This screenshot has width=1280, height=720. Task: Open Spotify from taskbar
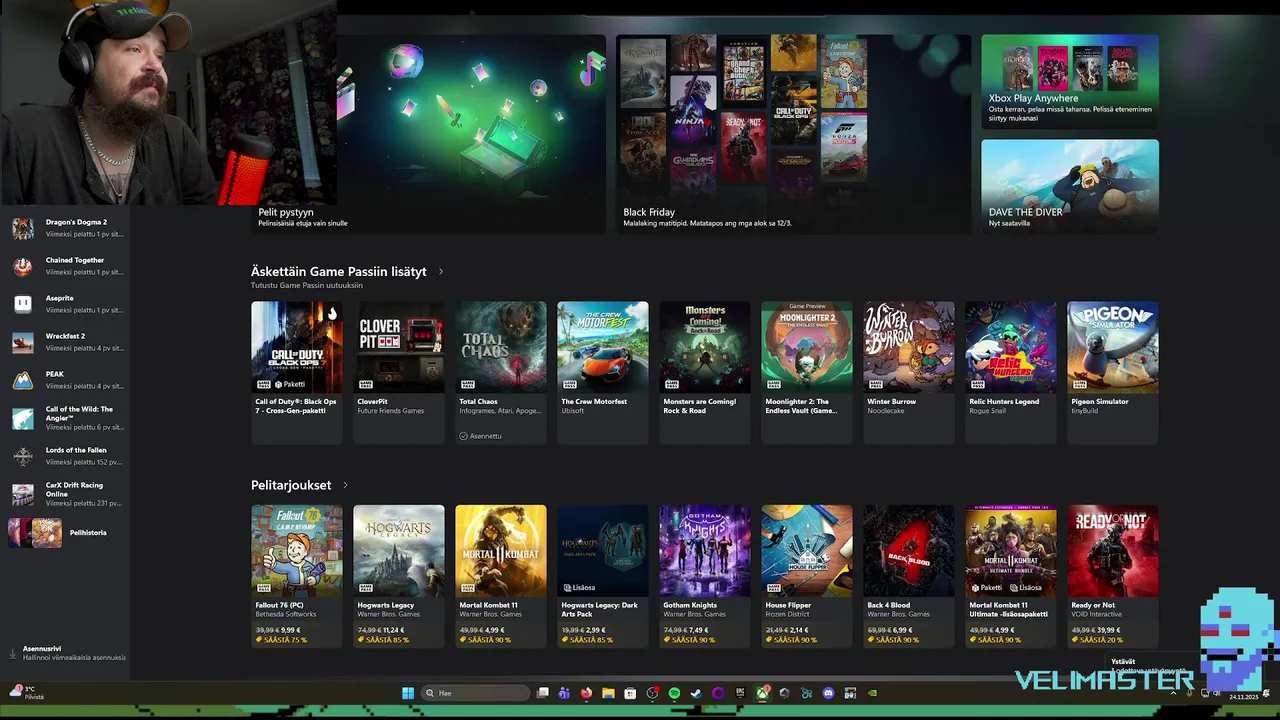click(x=674, y=693)
